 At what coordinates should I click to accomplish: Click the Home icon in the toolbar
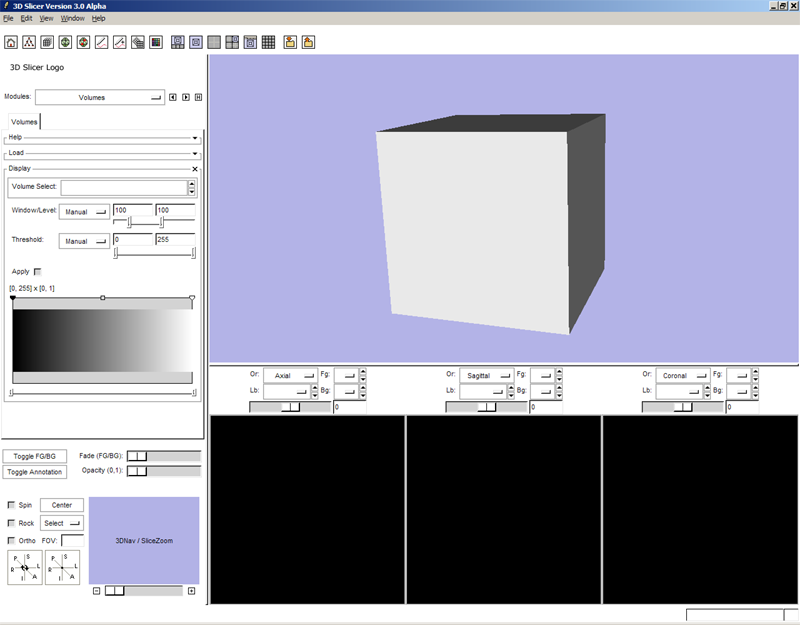[12, 42]
